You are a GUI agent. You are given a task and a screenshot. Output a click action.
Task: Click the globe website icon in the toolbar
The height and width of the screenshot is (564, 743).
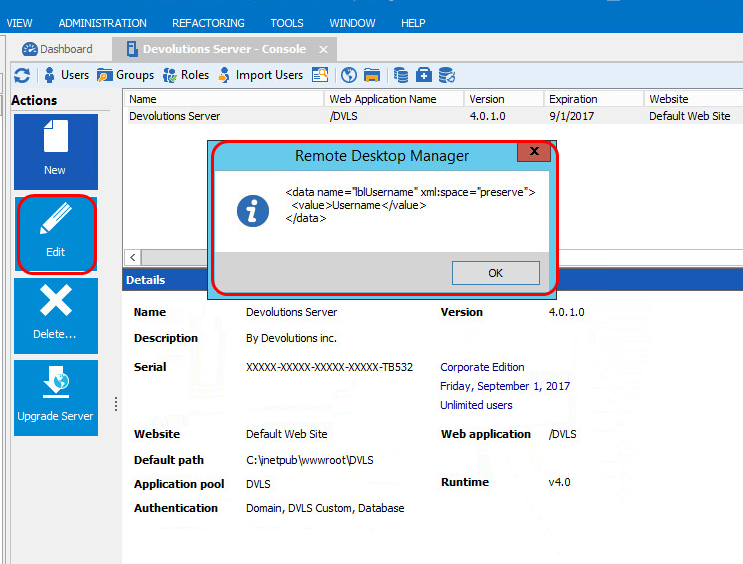click(349, 75)
